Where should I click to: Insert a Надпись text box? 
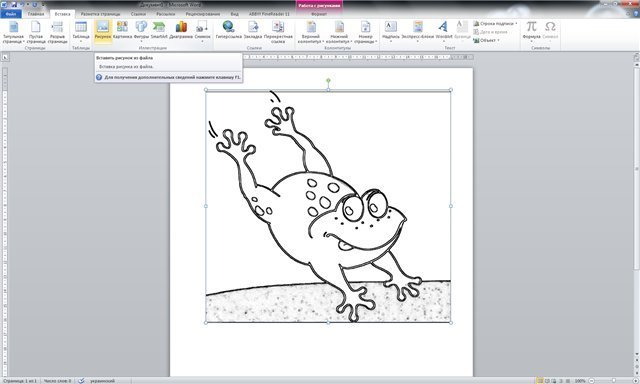391,31
